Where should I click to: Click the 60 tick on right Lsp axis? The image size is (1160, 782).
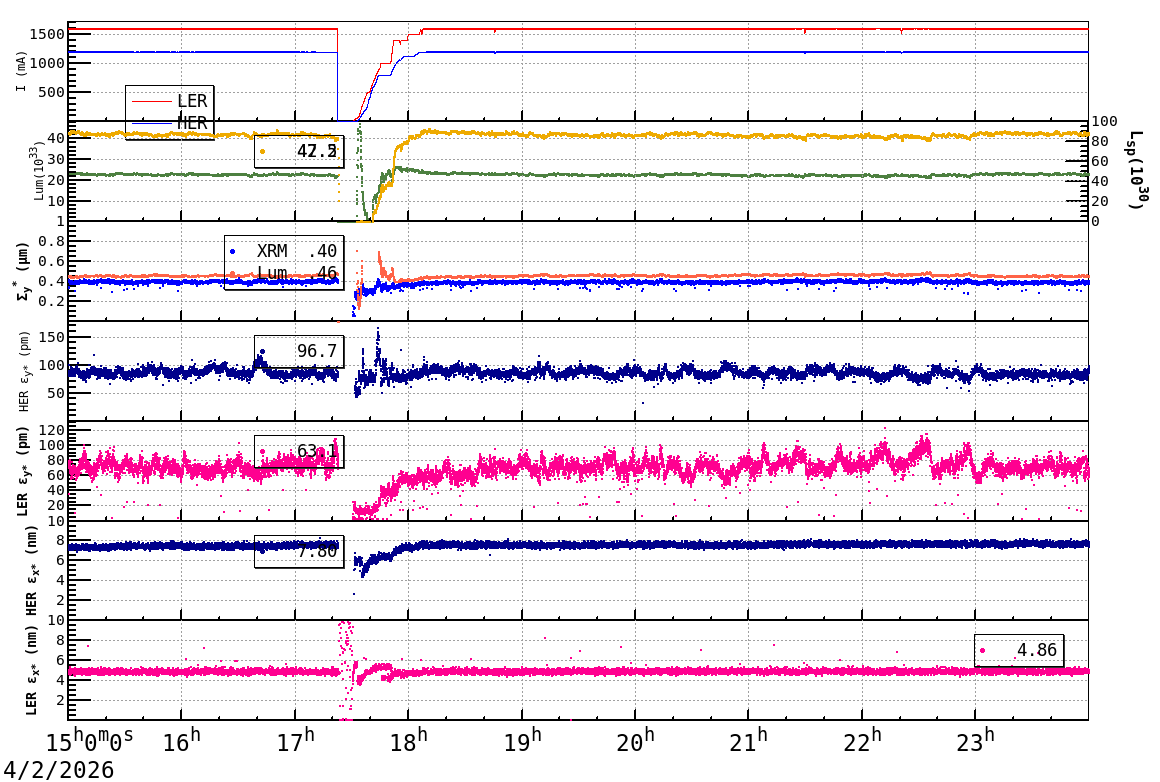tap(1100, 161)
